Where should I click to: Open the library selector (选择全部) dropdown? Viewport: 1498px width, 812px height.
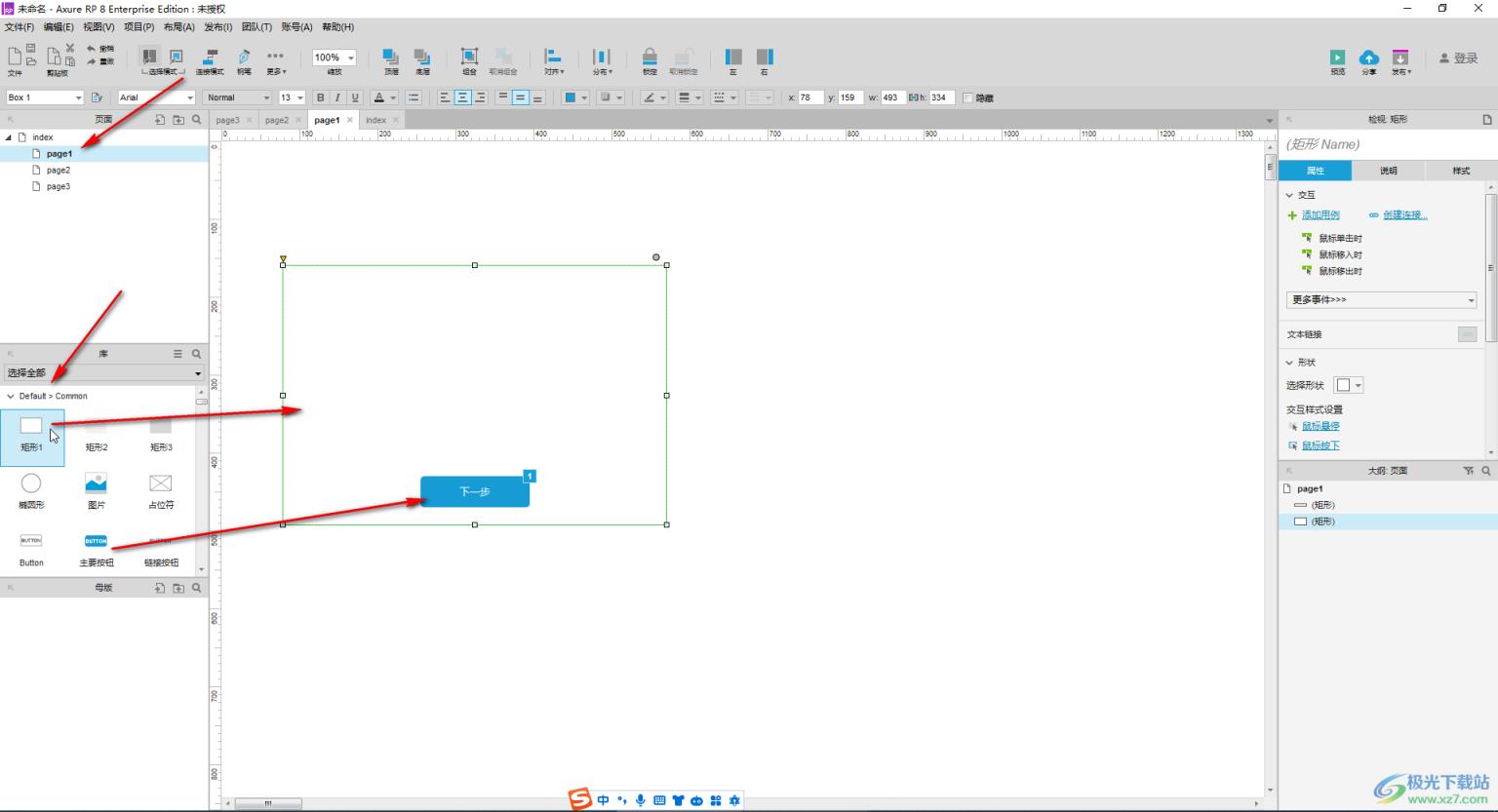coord(103,372)
